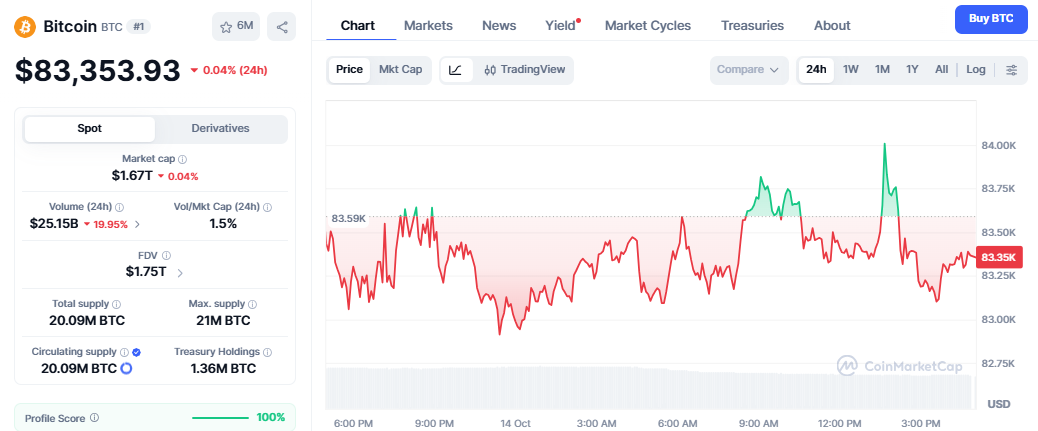
Task: Click the $83,353.93 price text
Action: [97, 71]
